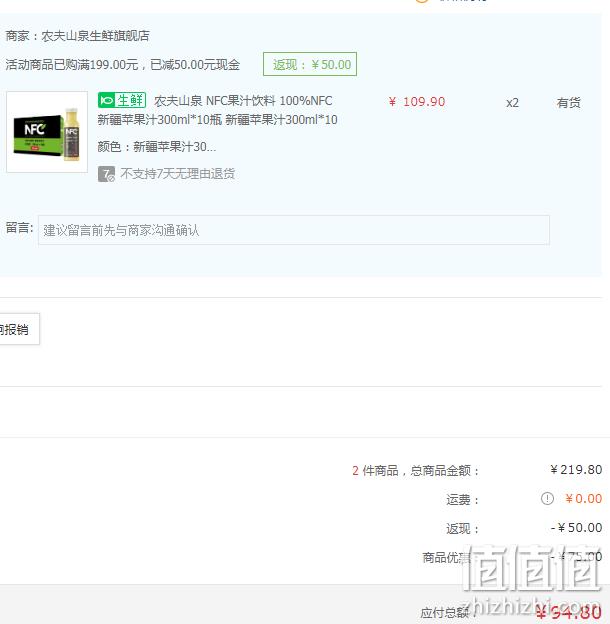Click the quantity x2 text
The height and width of the screenshot is (624, 610).
(512, 103)
